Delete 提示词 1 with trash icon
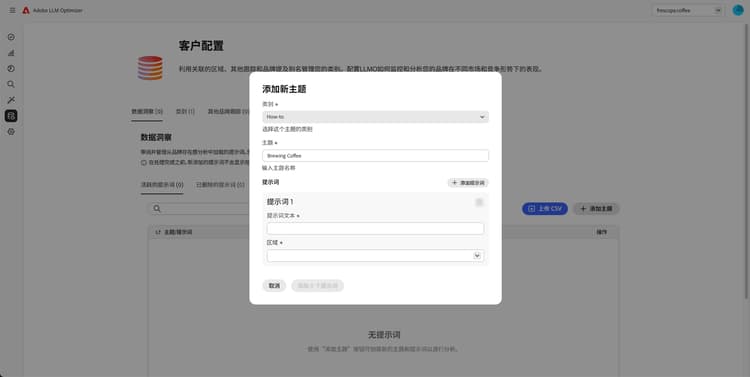The height and width of the screenshot is (377, 750). (x=479, y=202)
